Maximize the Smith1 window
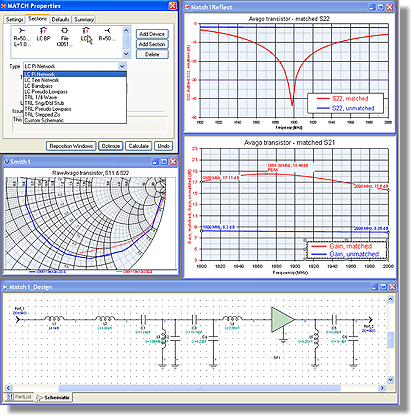This screenshot has width=414, height=418. [x=164, y=162]
